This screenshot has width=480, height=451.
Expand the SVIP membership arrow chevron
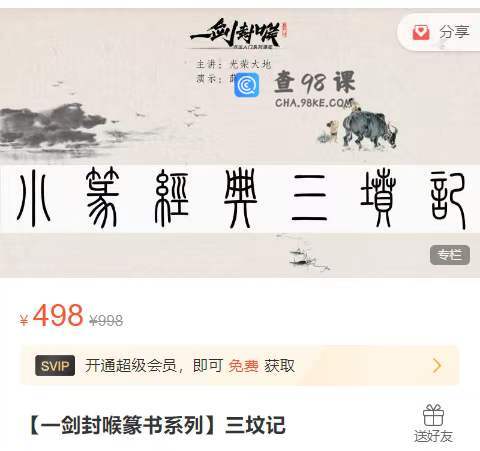pos(437,366)
